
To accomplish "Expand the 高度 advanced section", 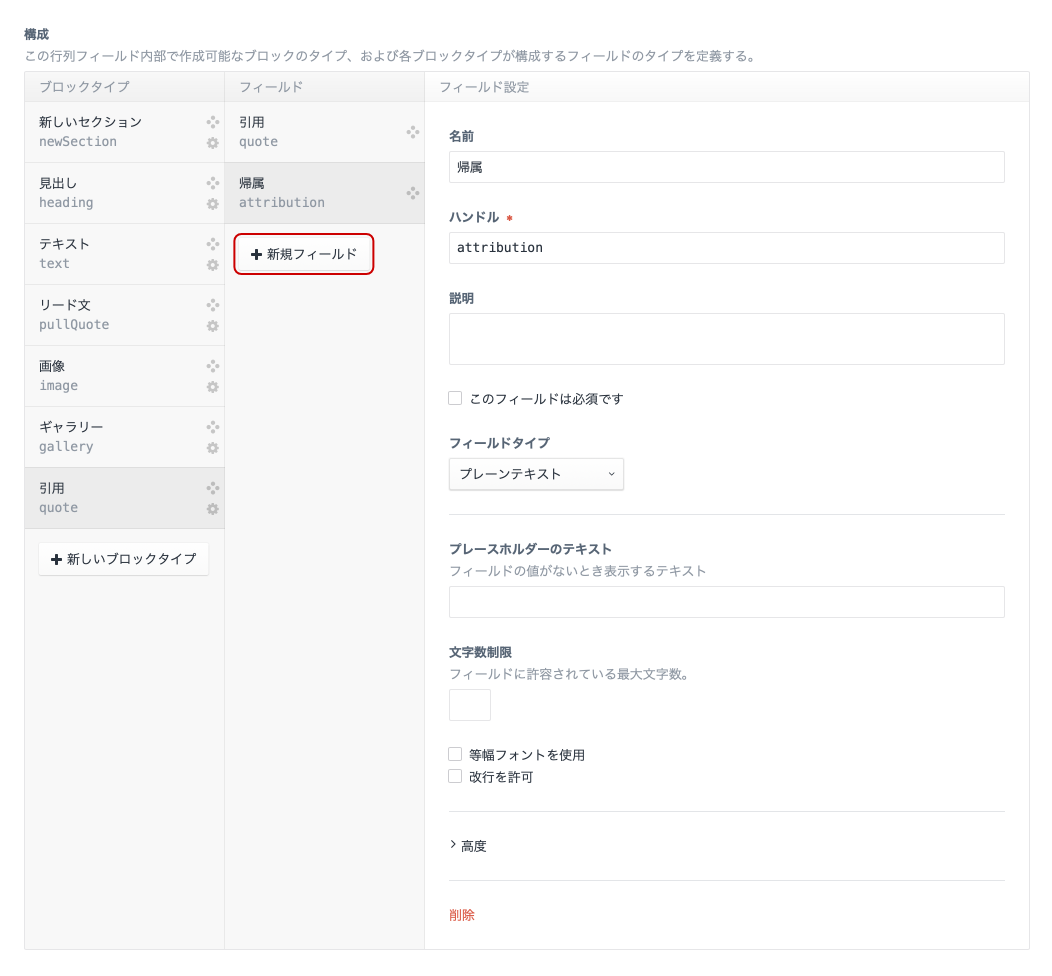I will [x=468, y=846].
